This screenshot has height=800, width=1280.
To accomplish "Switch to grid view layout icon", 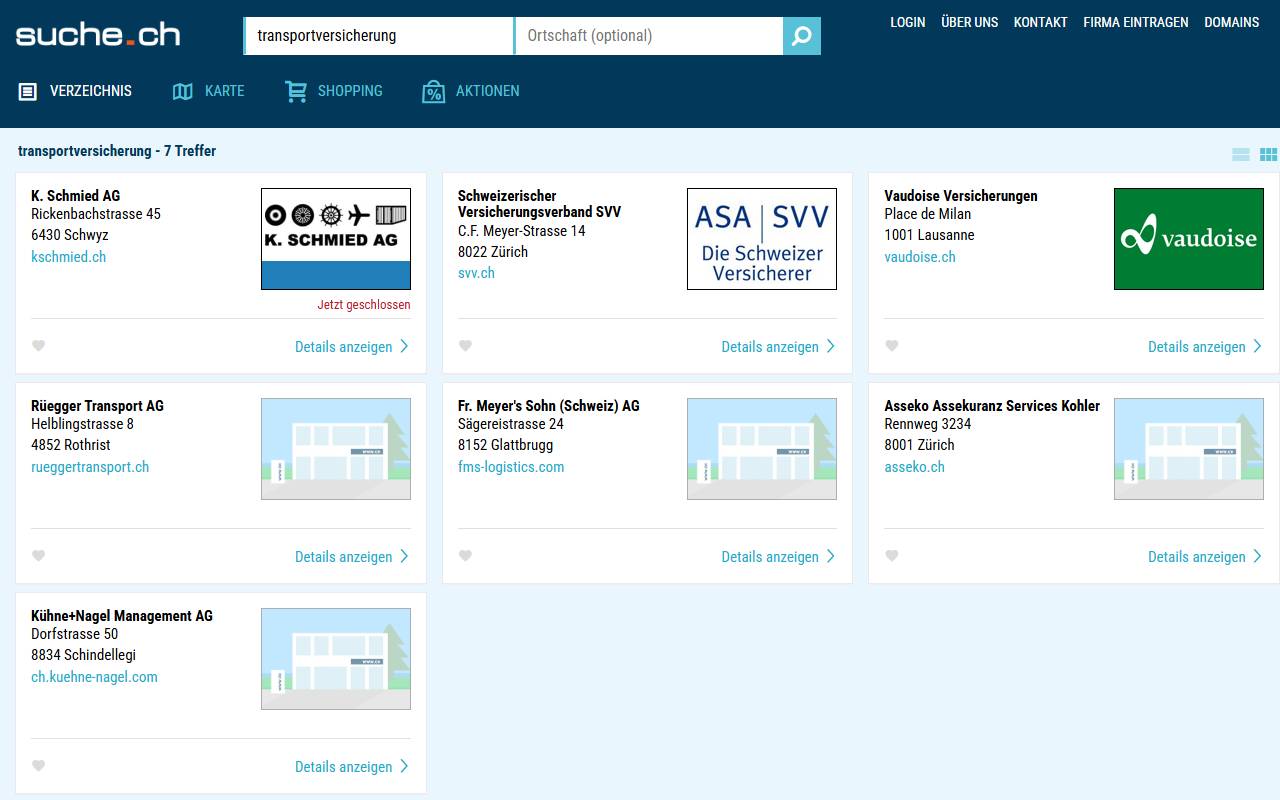I will [x=1268, y=154].
